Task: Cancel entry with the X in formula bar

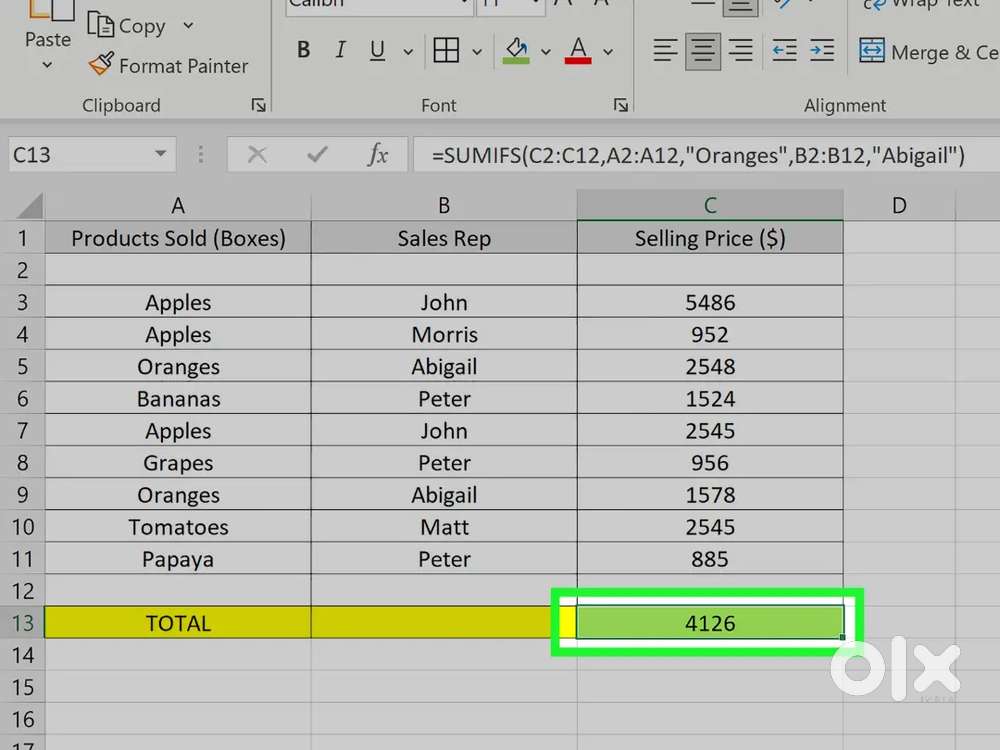Action: point(257,154)
